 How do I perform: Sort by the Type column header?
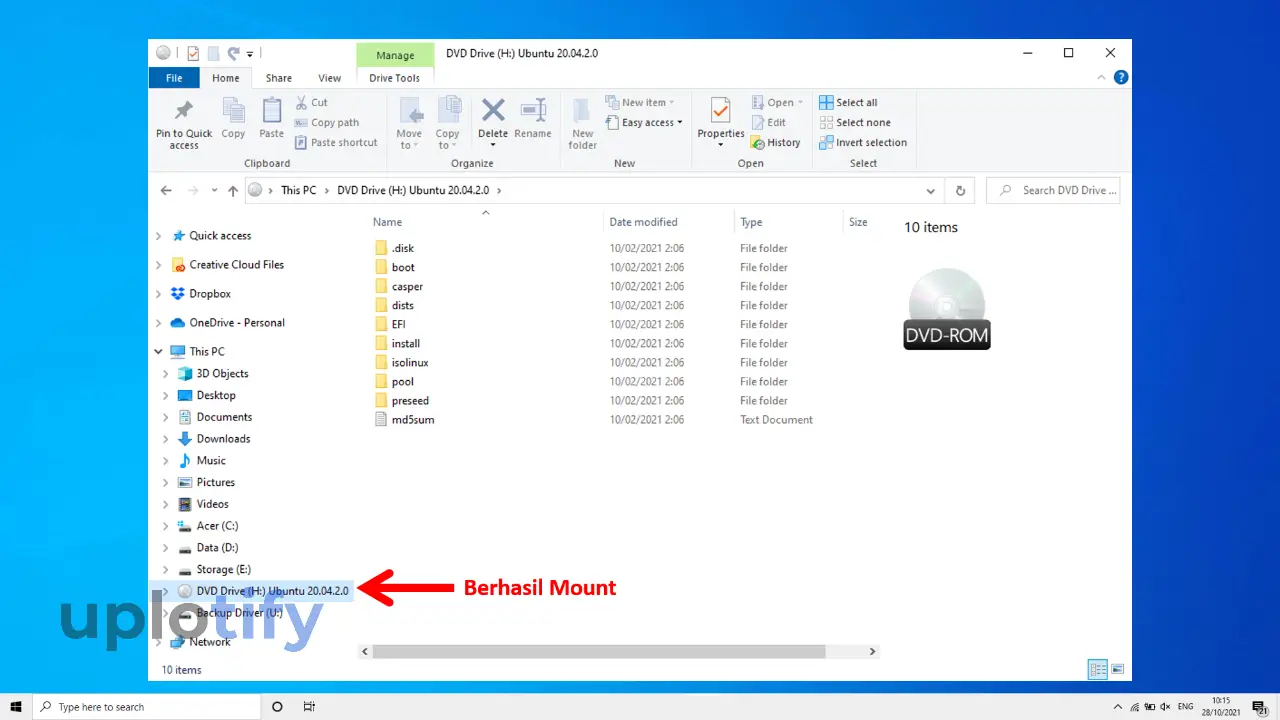751,222
